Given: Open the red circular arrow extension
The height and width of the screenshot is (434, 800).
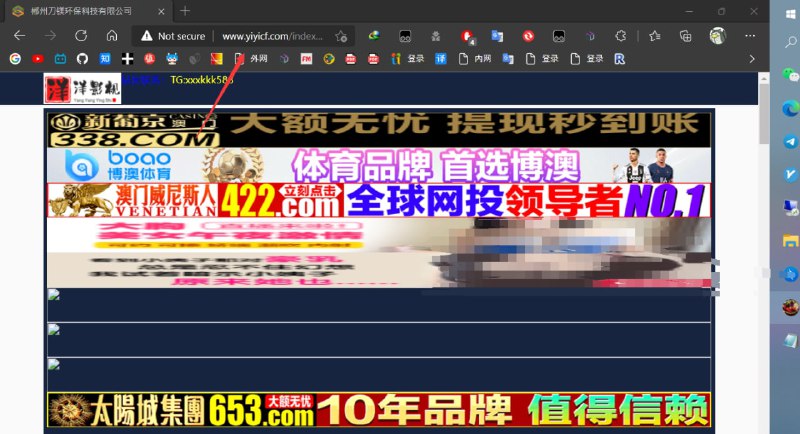Looking at the screenshot, I should pos(528,36).
